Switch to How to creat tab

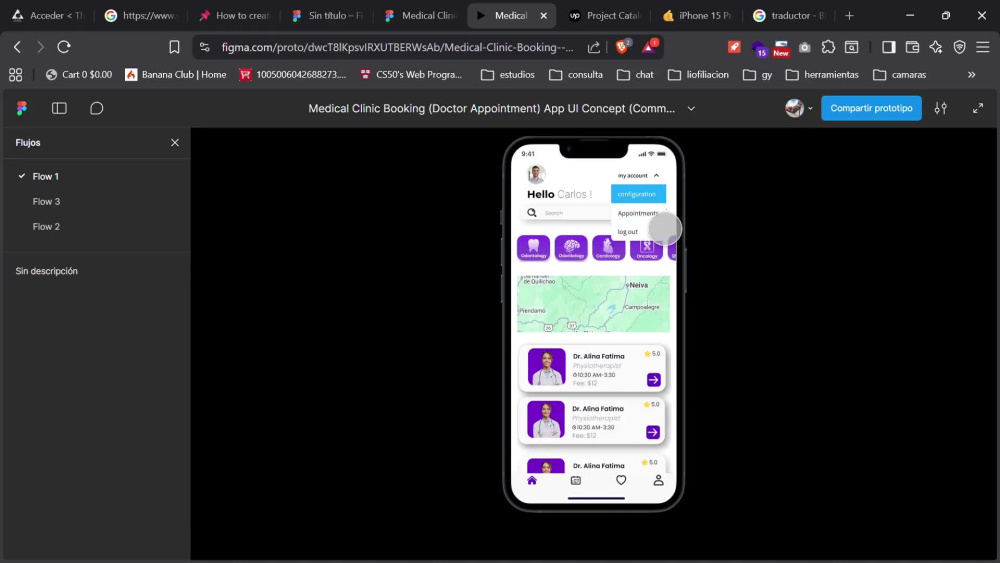pyautogui.click(x=235, y=15)
